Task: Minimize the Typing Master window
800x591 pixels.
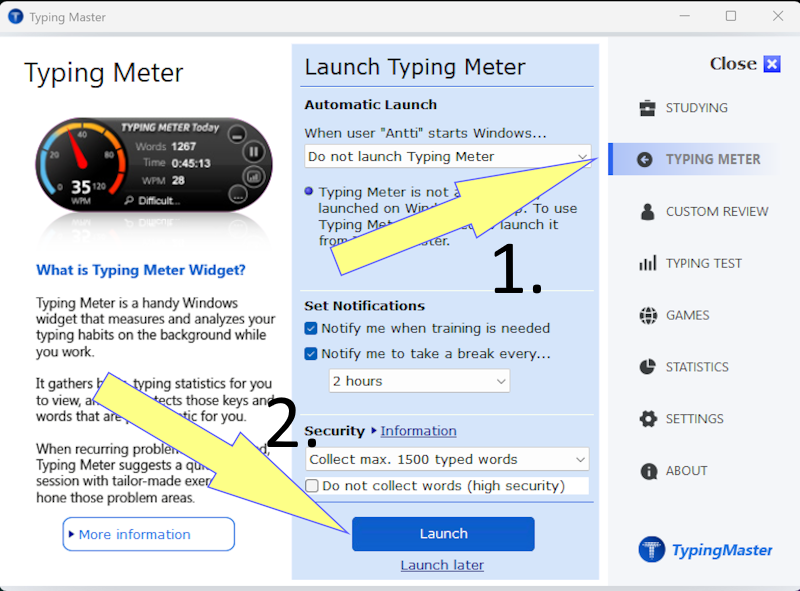Action: coord(685,16)
